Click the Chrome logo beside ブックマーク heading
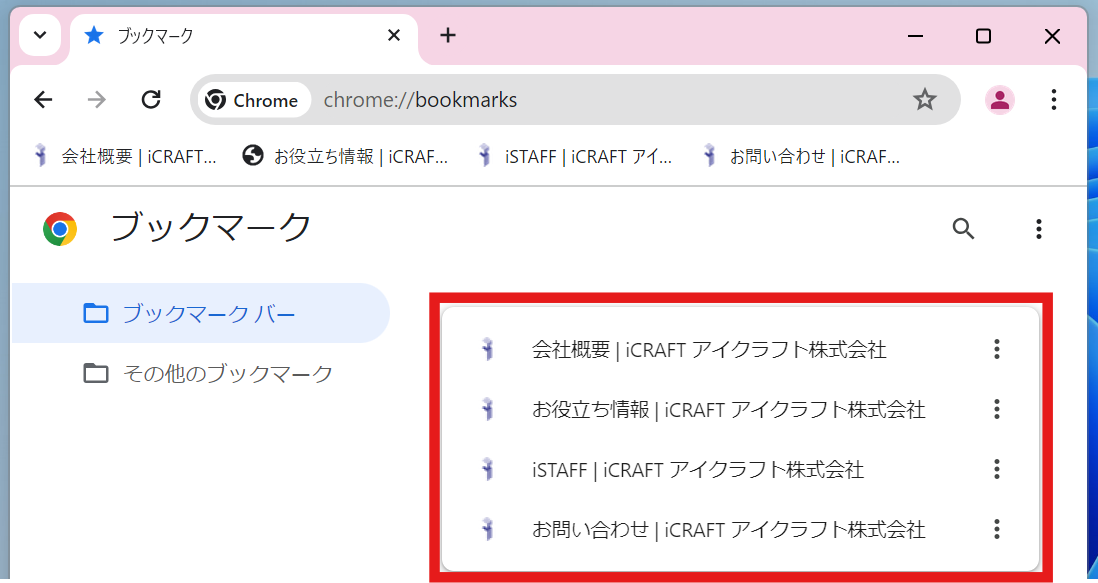 tap(60, 229)
